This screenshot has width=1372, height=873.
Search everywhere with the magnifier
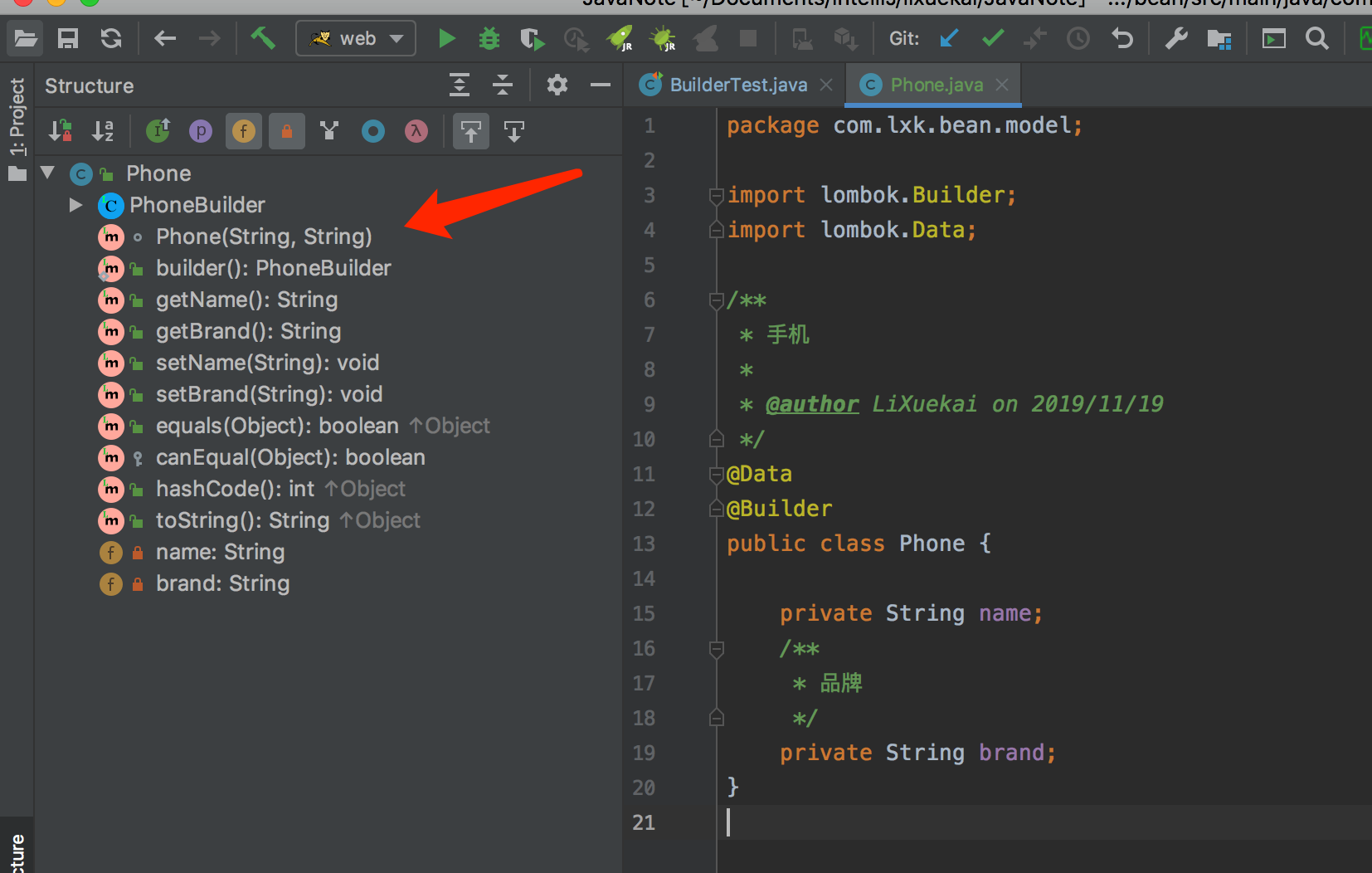coord(1317,38)
